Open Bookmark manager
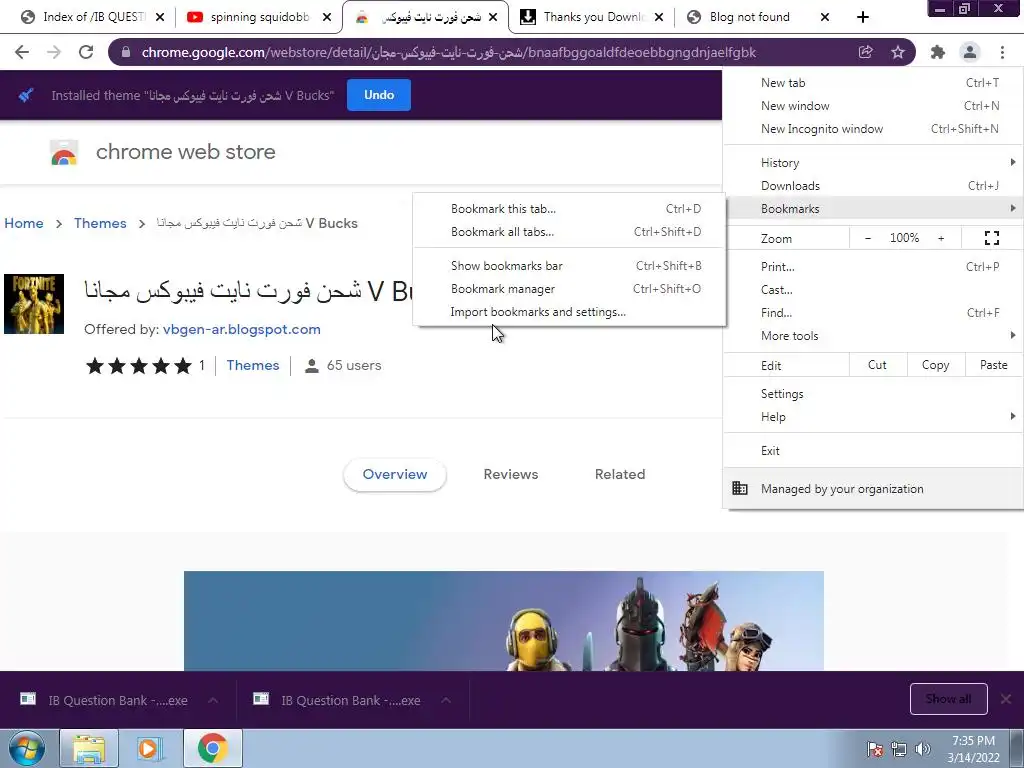Image resolution: width=1024 pixels, height=768 pixels. tap(569, 289)
